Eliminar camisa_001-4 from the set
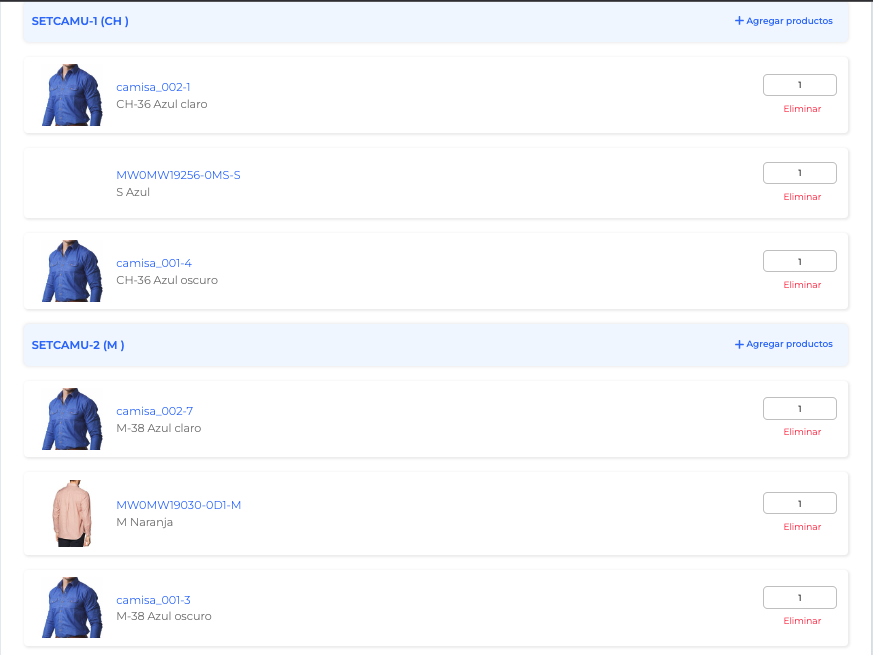 click(802, 285)
